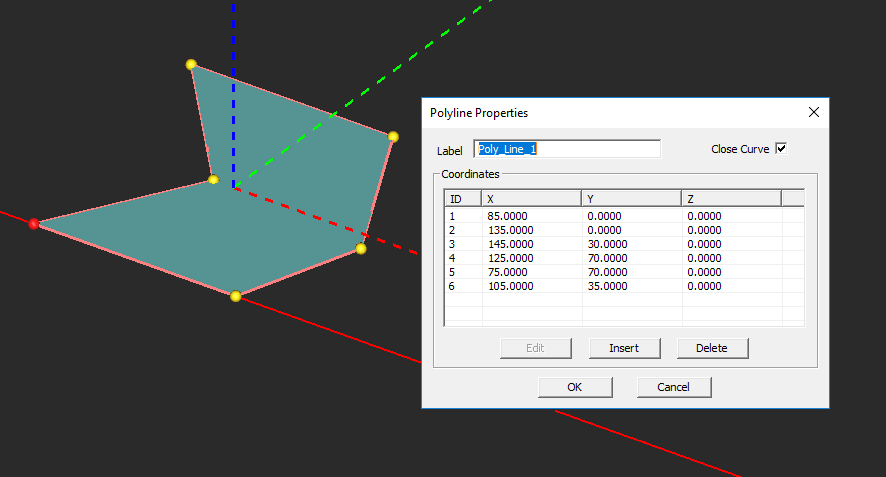Screen dimensions: 886x477
Task: Toggle the Close Curve checkbox
Action: [781, 149]
